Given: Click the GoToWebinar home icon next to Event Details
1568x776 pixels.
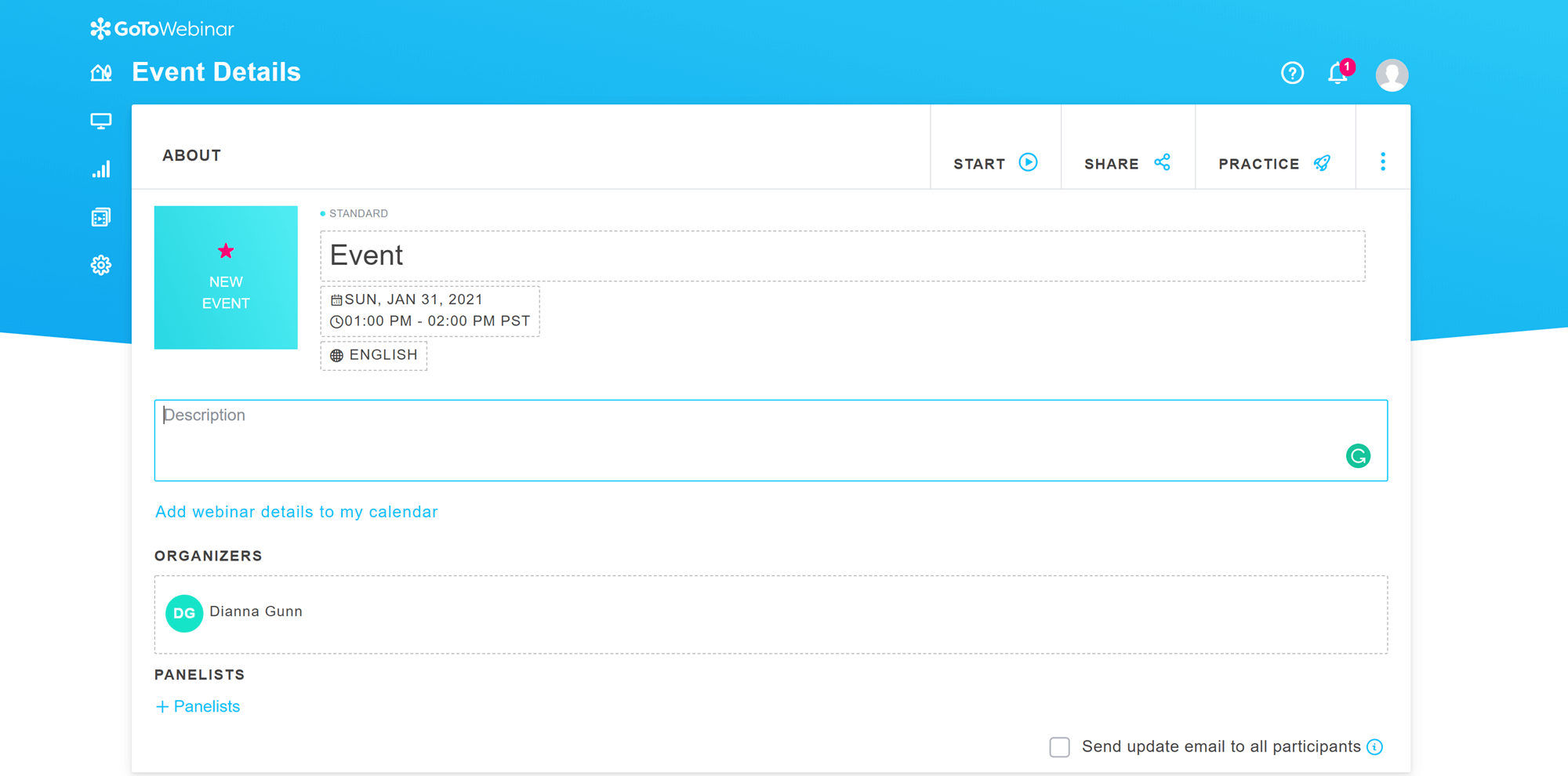Looking at the screenshot, I should 101,72.
